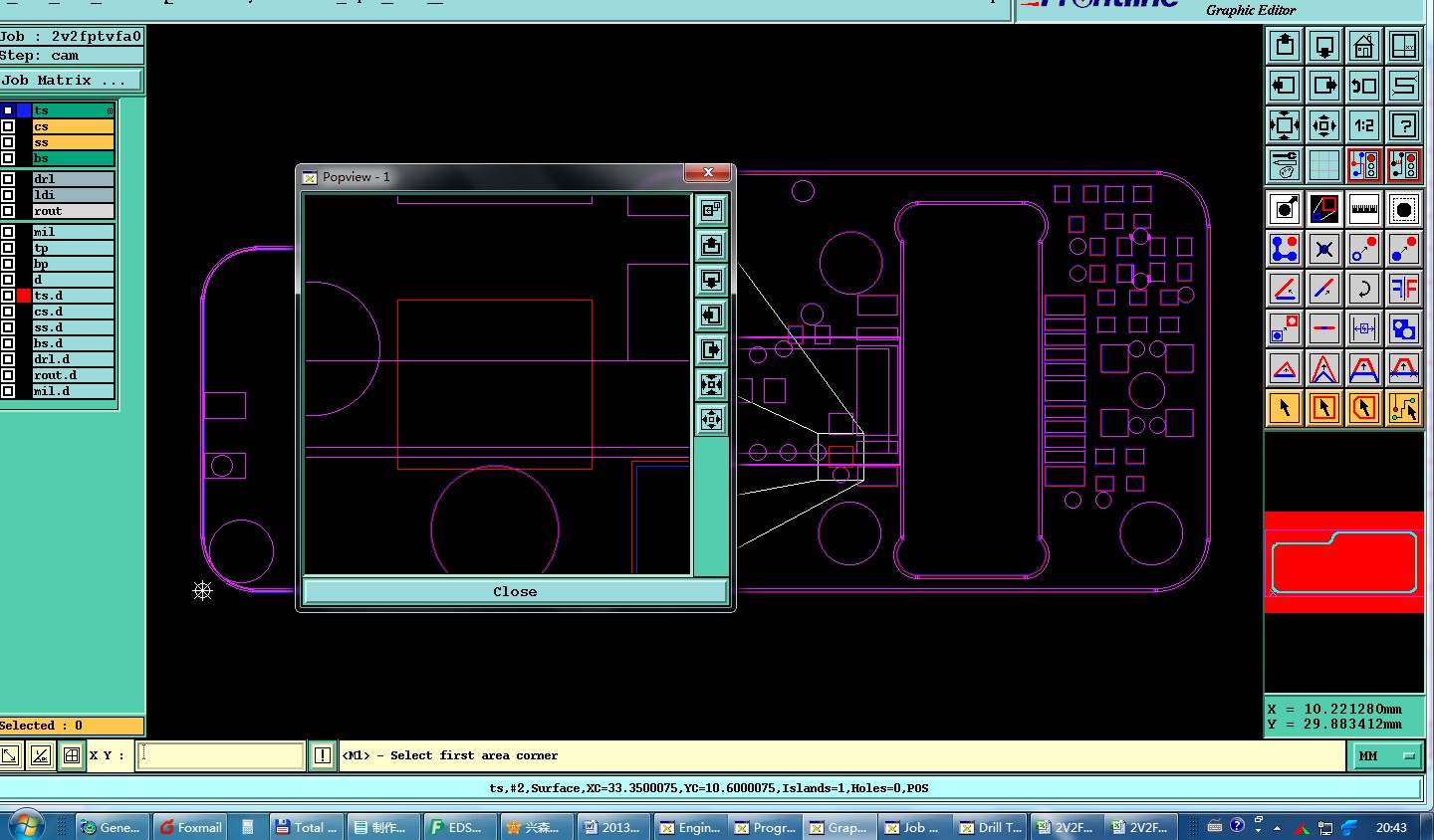Click into the X Y coordinate input field
This screenshot has width=1434, height=840.
221,755
